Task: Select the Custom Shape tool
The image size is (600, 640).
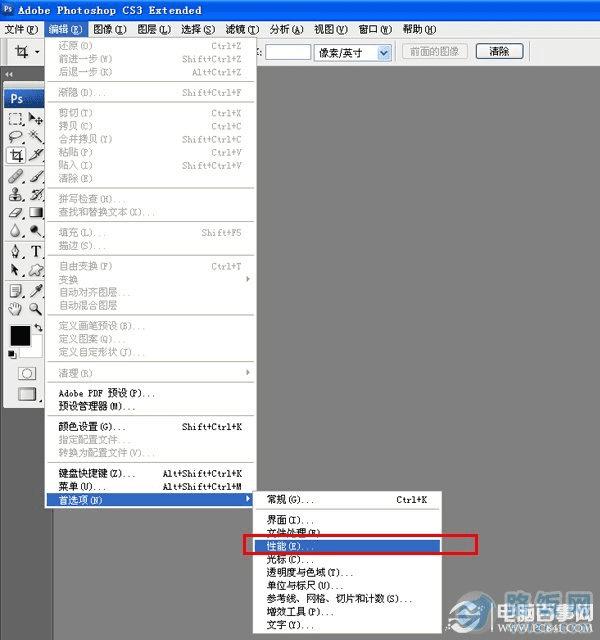Action: 36,270
